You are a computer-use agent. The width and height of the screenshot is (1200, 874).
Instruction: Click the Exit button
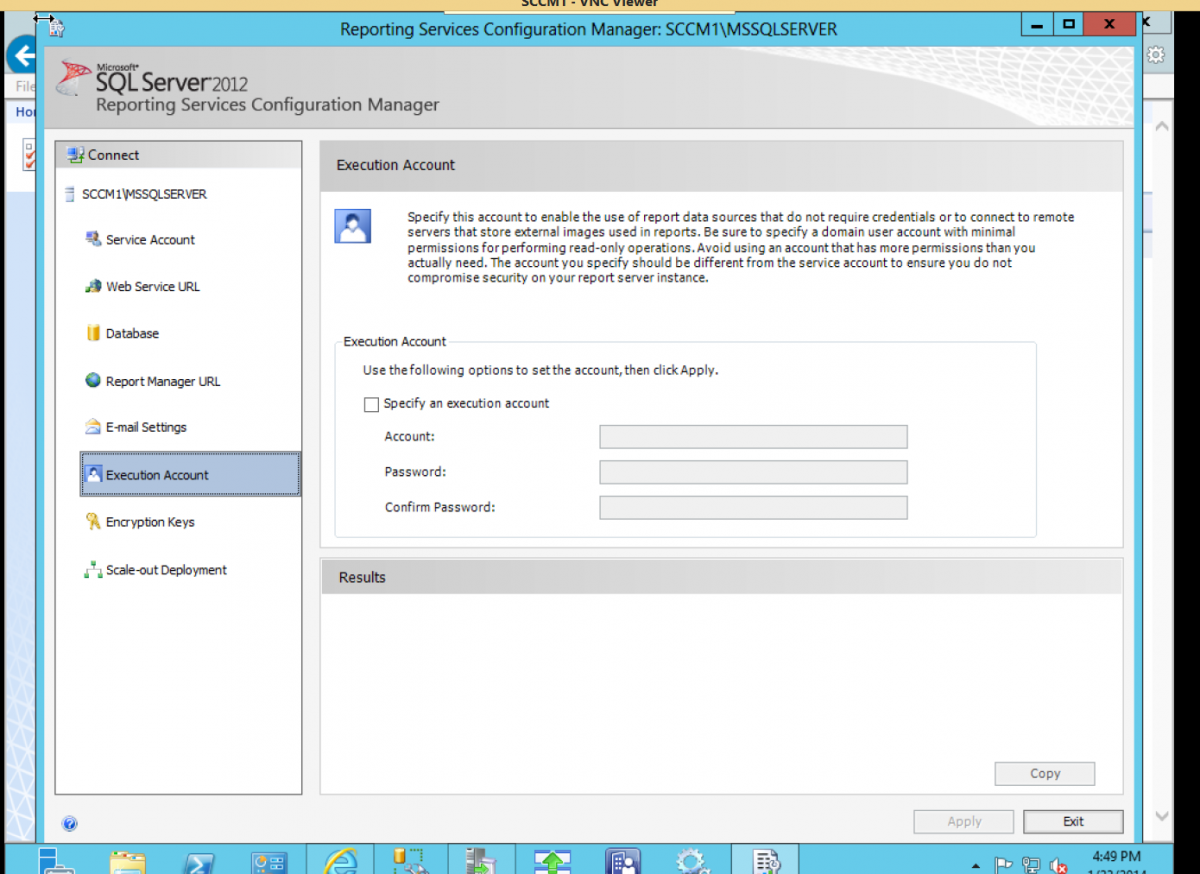pos(1073,821)
